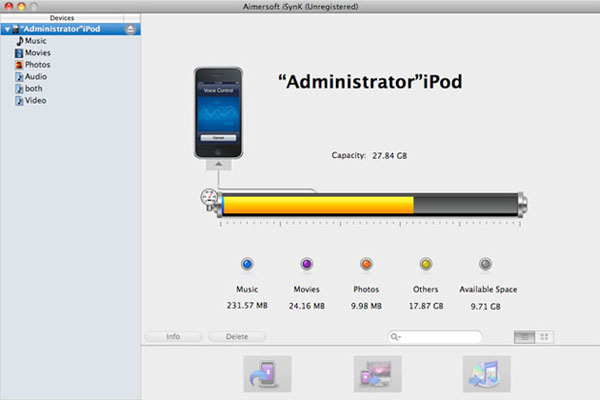The image size is (600, 400).
Task: Click the Music note icon in sidebar
Action: 20,41
